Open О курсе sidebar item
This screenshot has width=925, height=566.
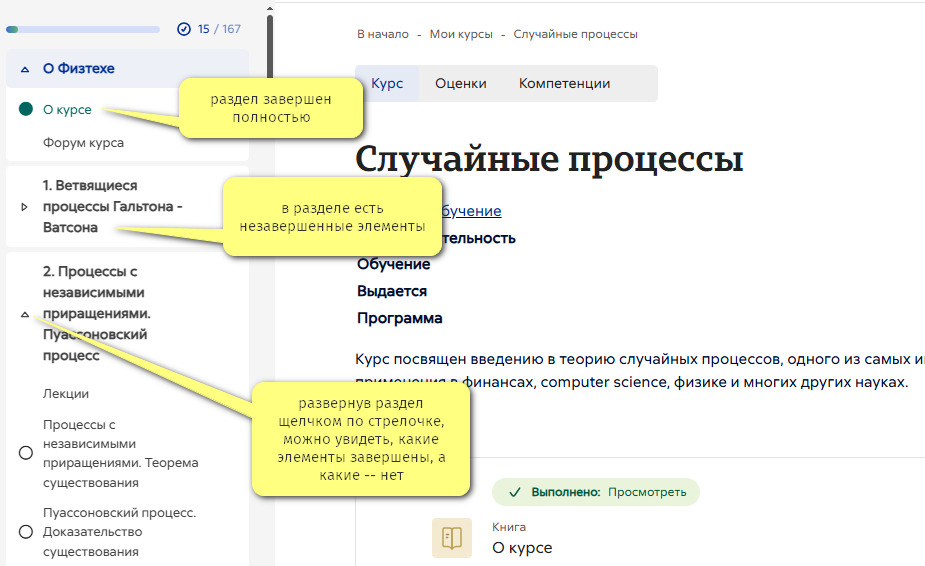click(67, 110)
